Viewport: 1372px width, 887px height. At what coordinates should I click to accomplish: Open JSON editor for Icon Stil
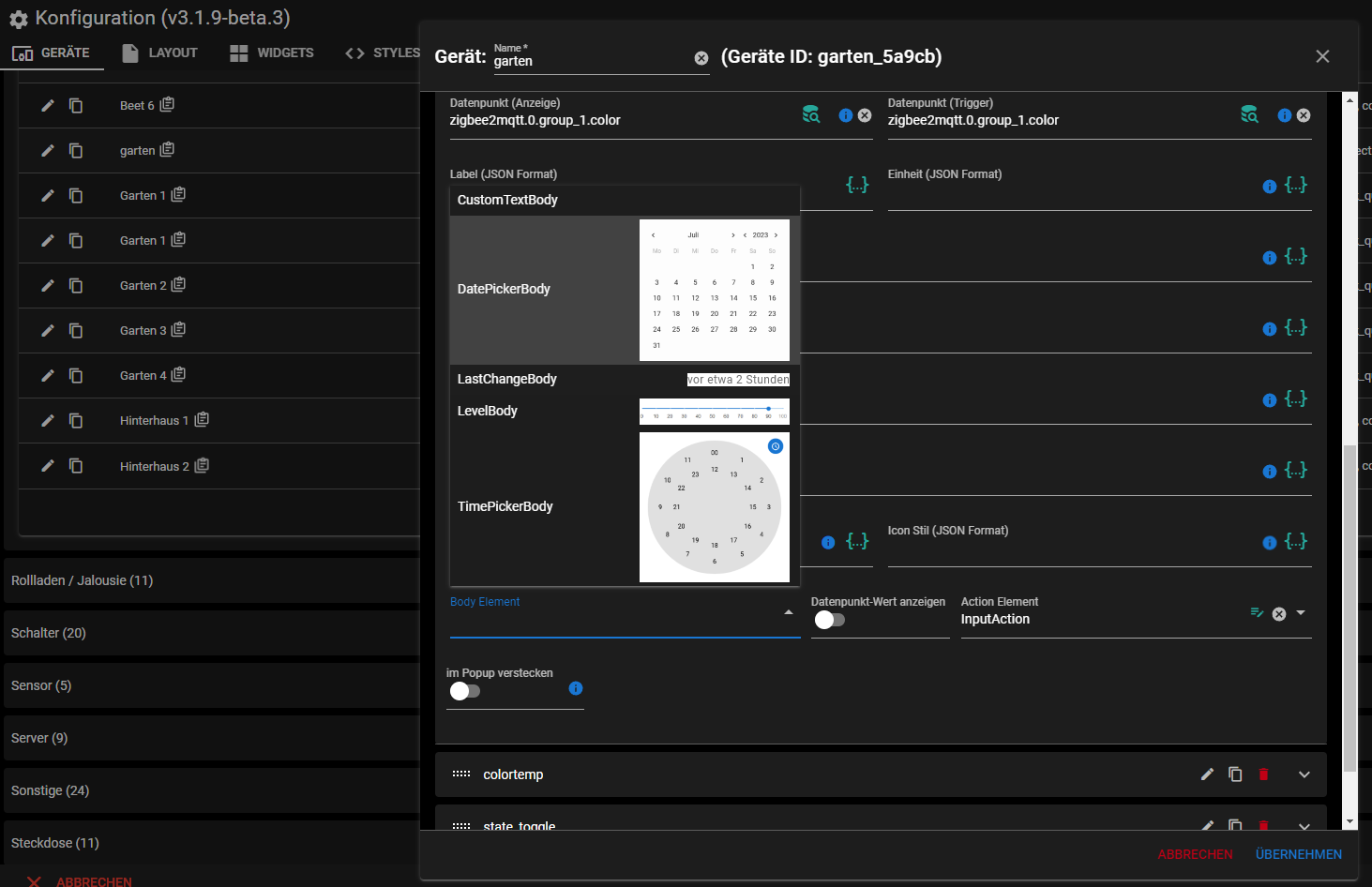pos(1296,541)
